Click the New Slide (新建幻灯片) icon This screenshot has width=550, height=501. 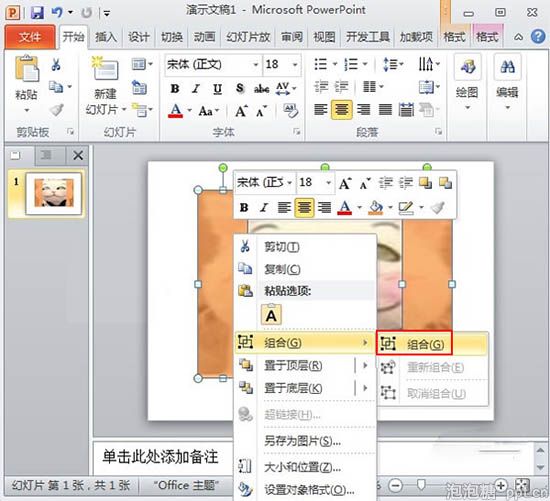tap(105, 67)
